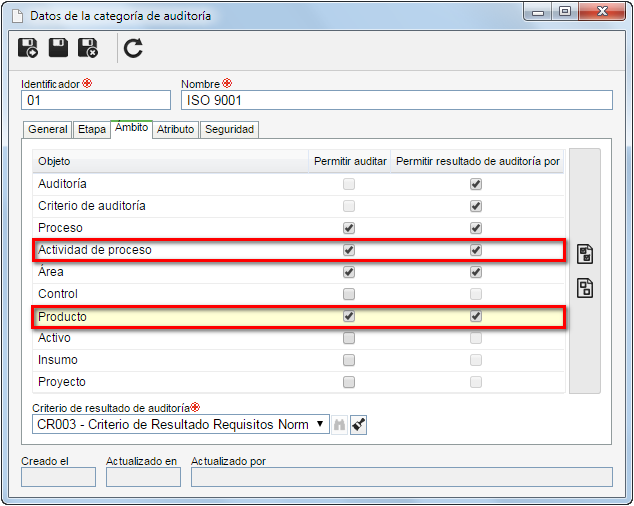This screenshot has height=506, width=634.
Task: Select the Proceso row label
Action: 60,228
